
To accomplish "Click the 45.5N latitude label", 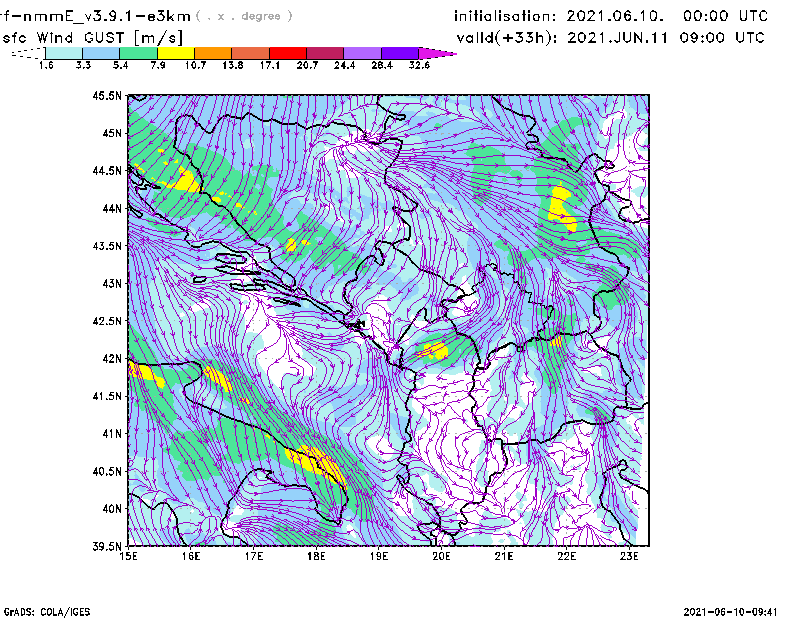I will coord(107,95).
